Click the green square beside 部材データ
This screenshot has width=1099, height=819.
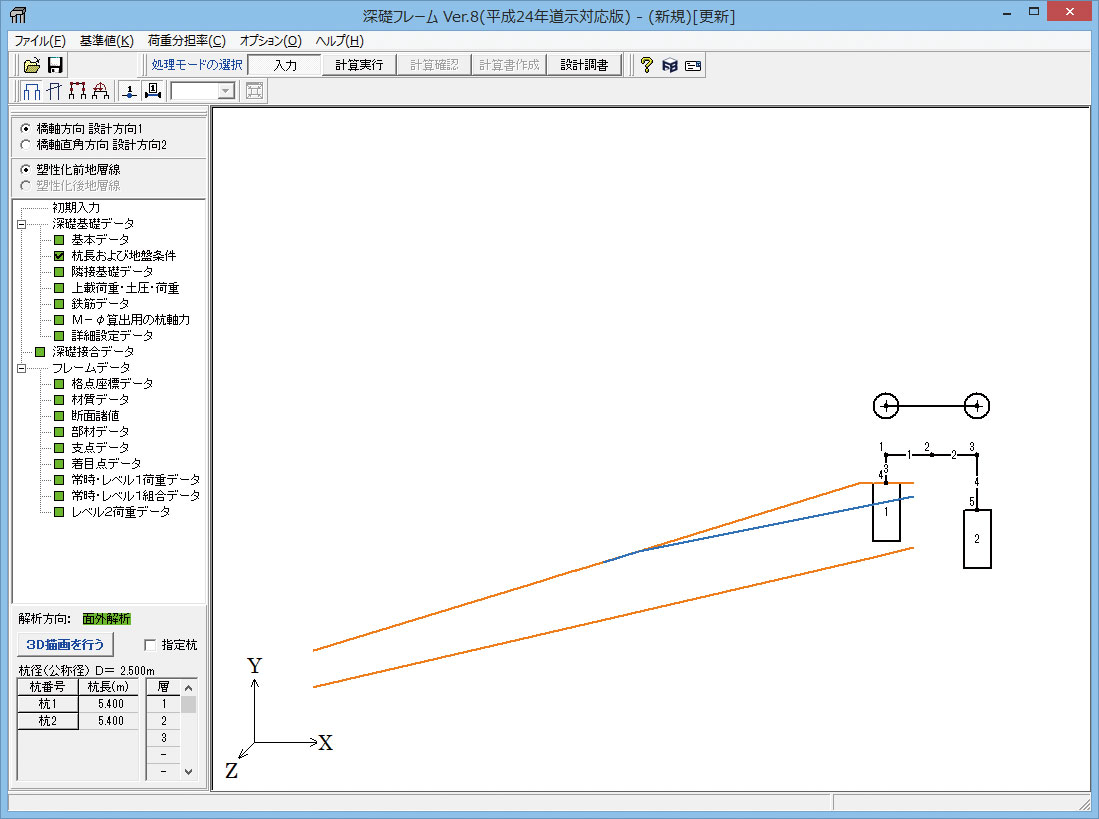[x=59, y=432]
